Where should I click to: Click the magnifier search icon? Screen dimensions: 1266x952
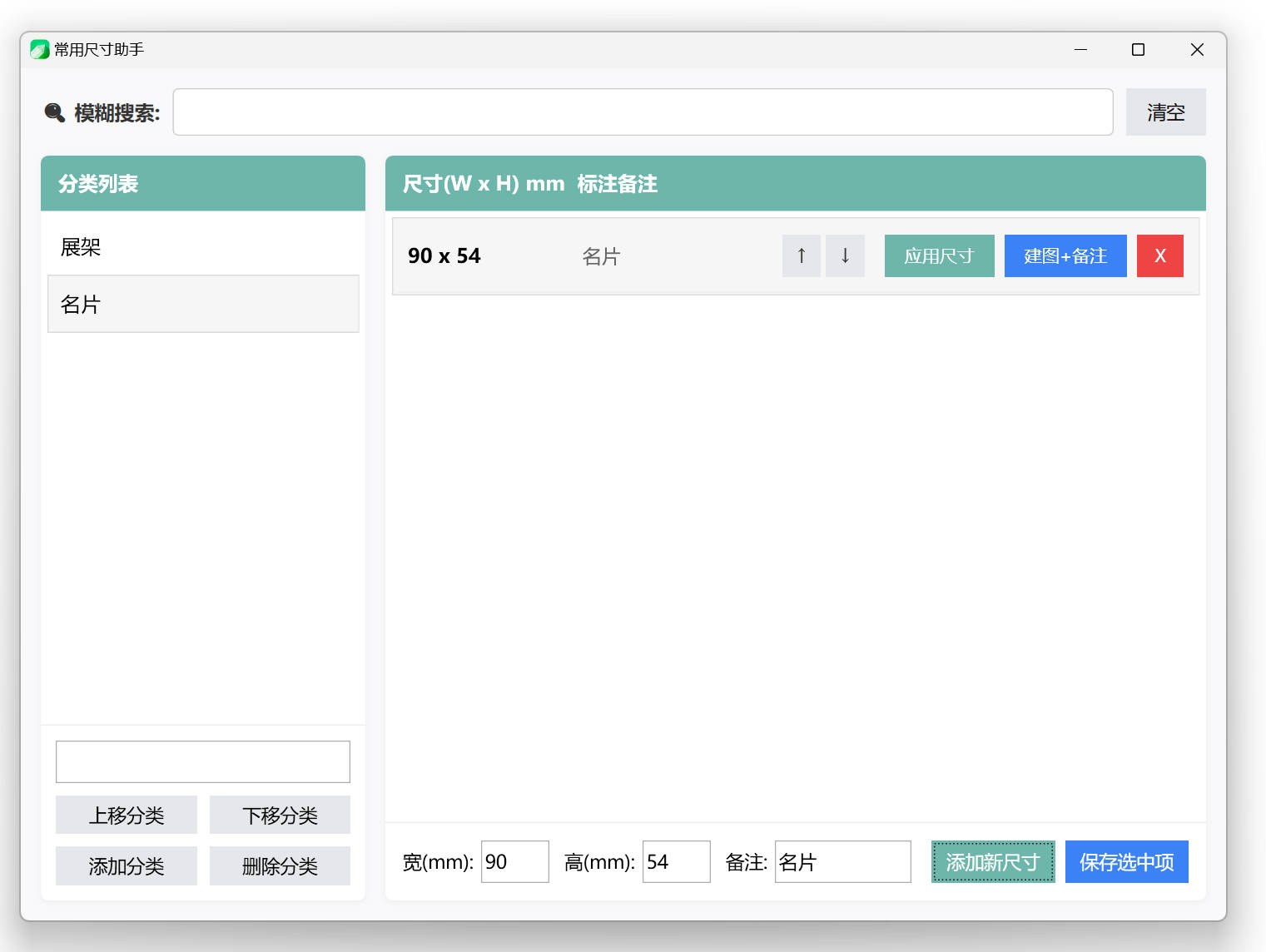tap(54, 112)
